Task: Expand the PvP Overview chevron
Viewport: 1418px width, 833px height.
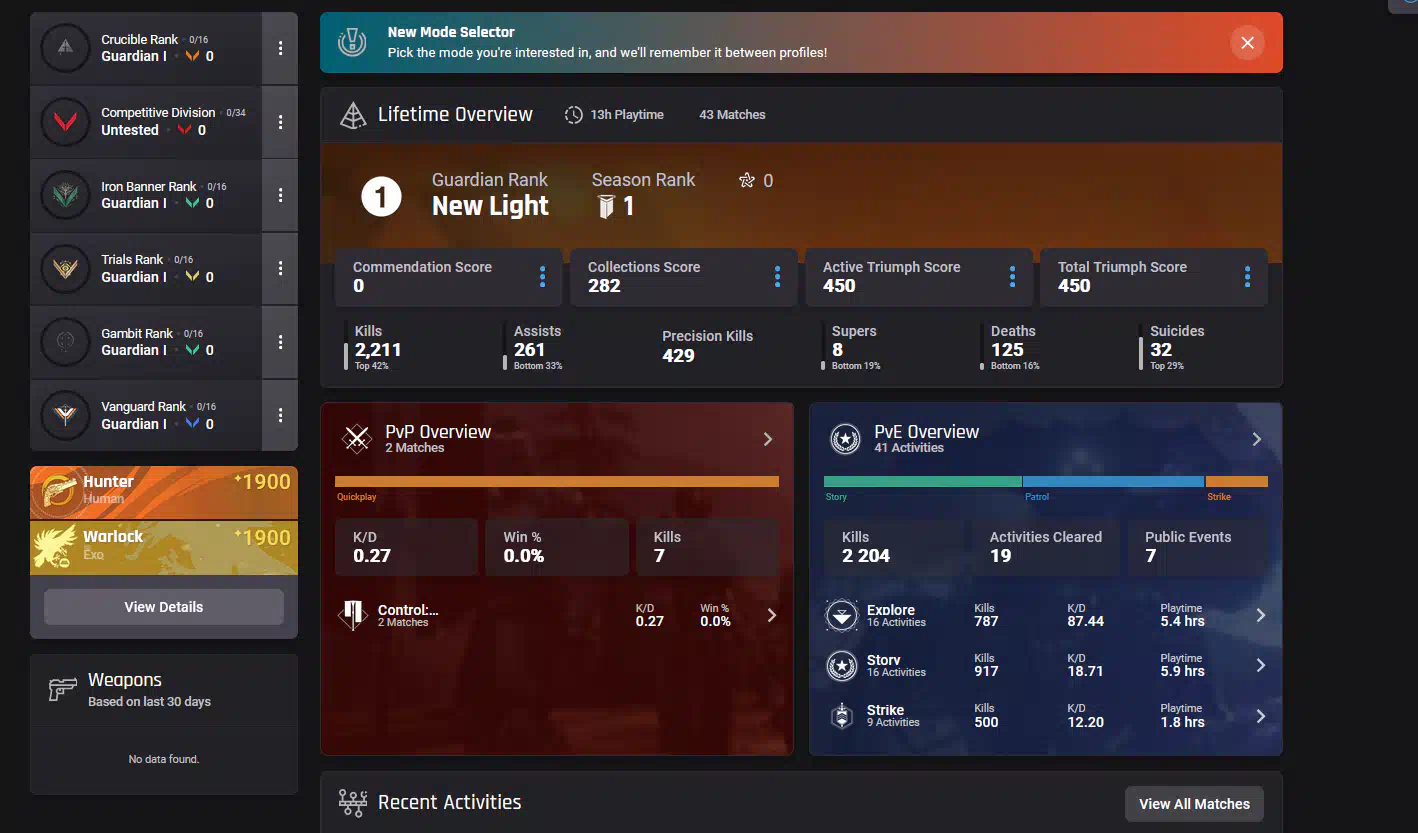Action: [768, 439]
